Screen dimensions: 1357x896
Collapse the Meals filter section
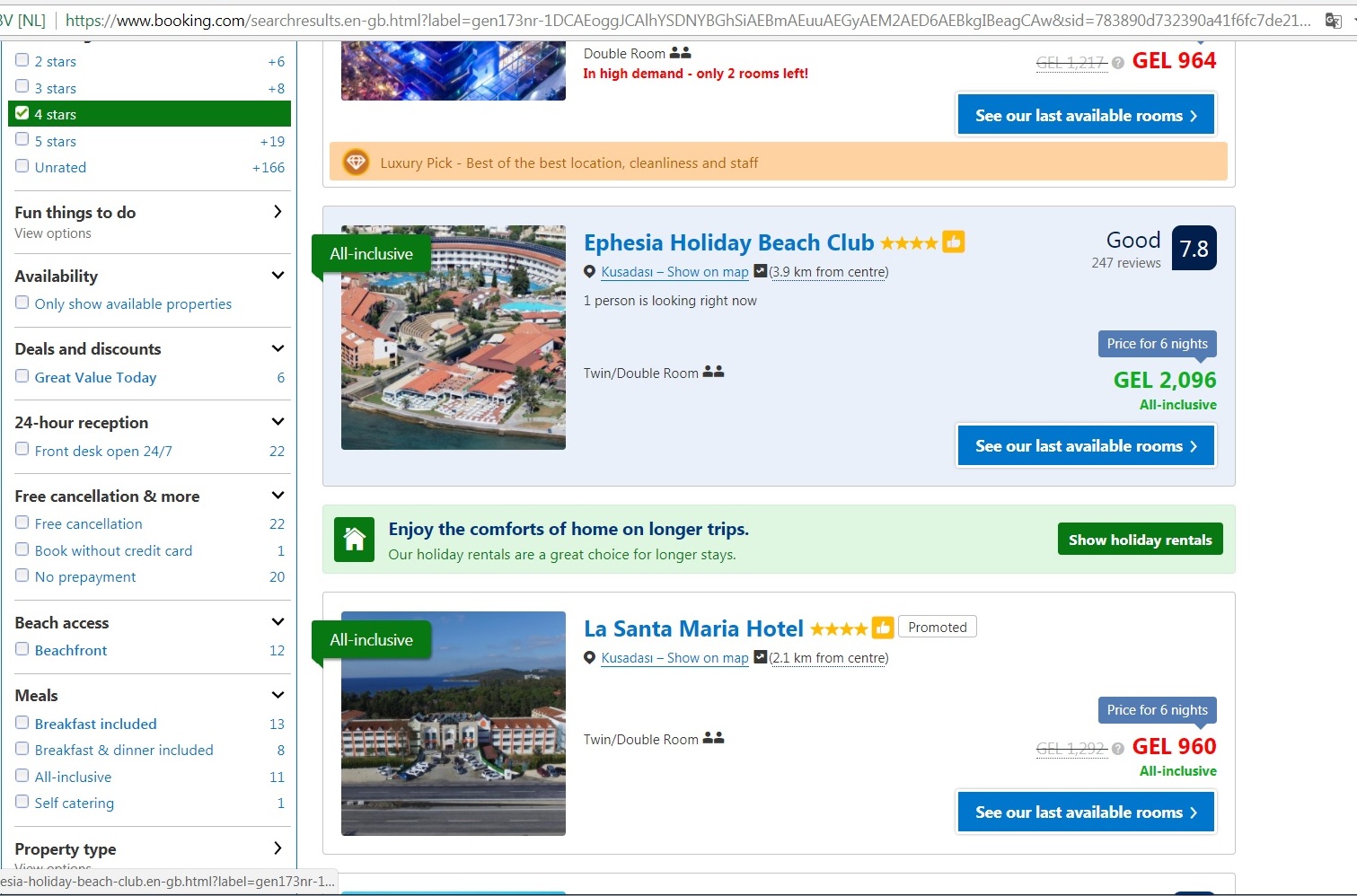(278, 695)
